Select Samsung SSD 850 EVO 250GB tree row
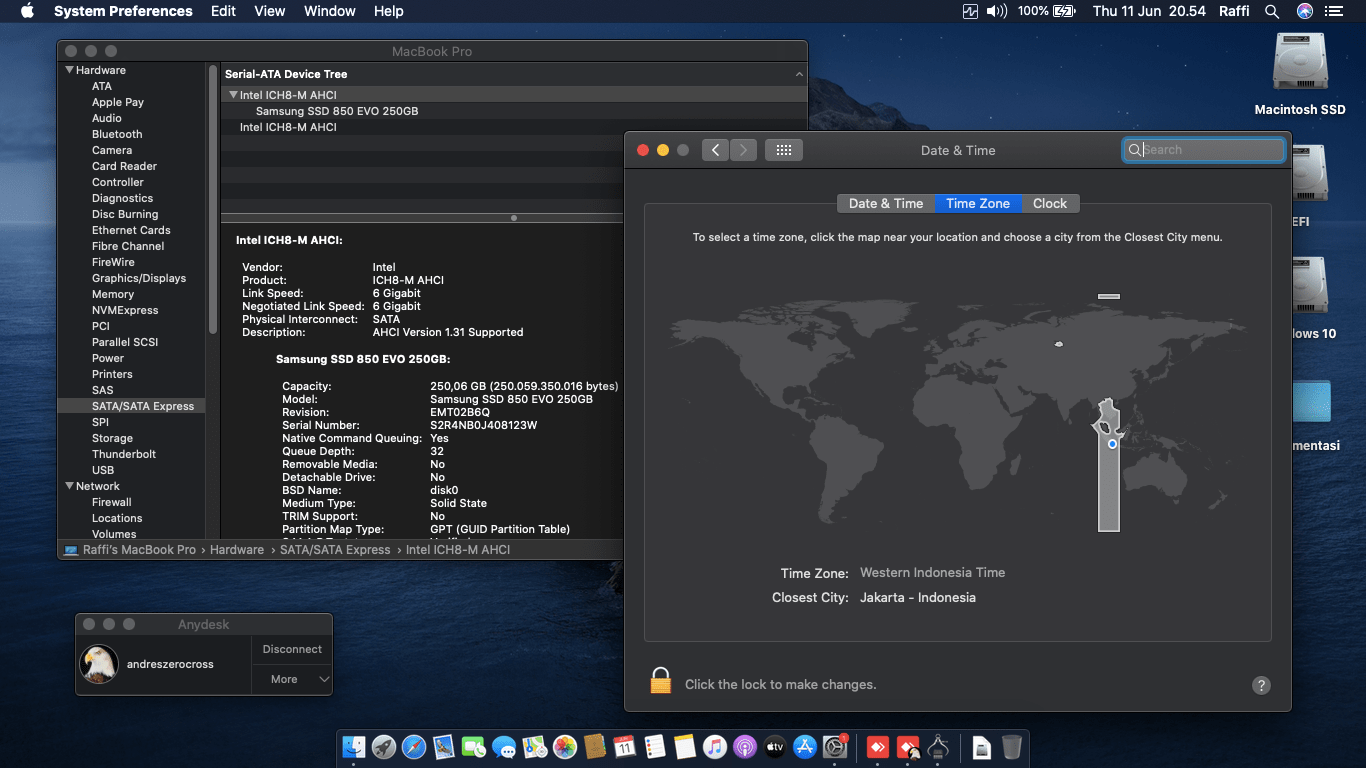This screenshot has width=1366, height=768. point(514,111)
